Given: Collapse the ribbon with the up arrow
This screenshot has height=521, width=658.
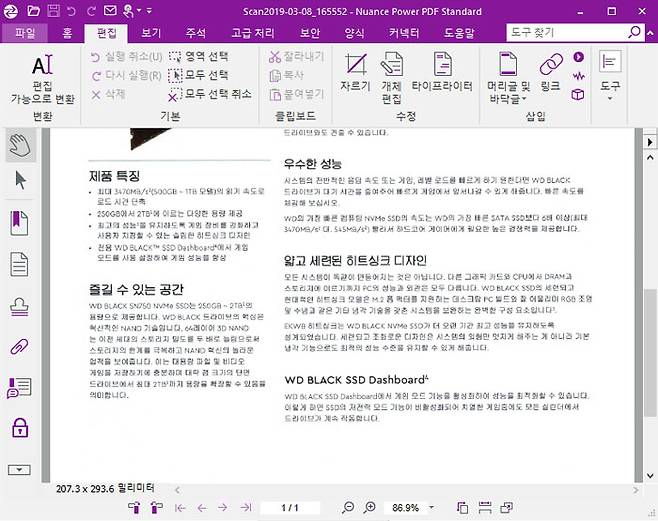Looking at the screenshot, I should pos(651,33).
